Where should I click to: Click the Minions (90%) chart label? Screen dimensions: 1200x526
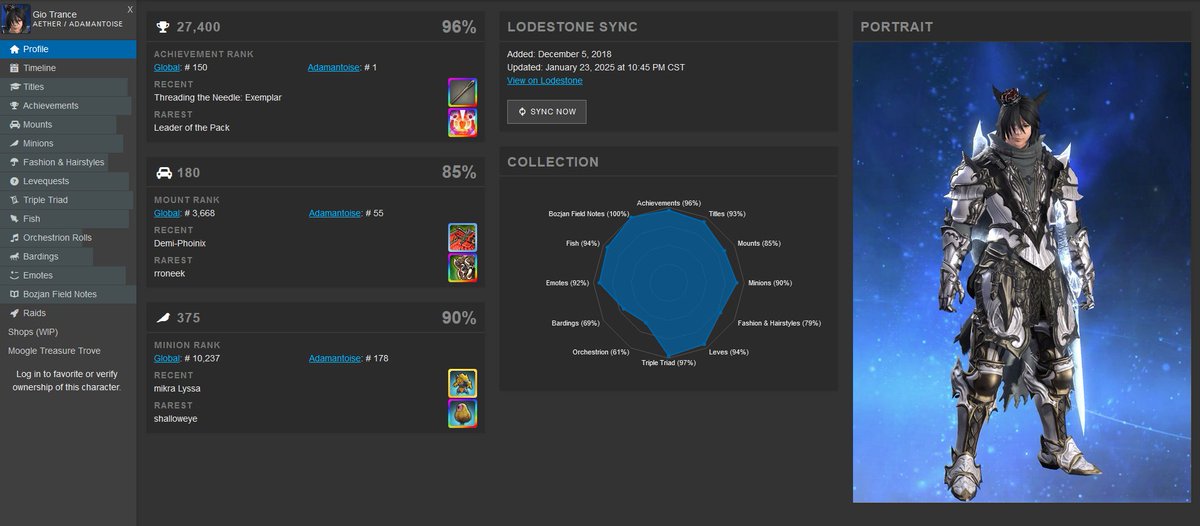770,283
